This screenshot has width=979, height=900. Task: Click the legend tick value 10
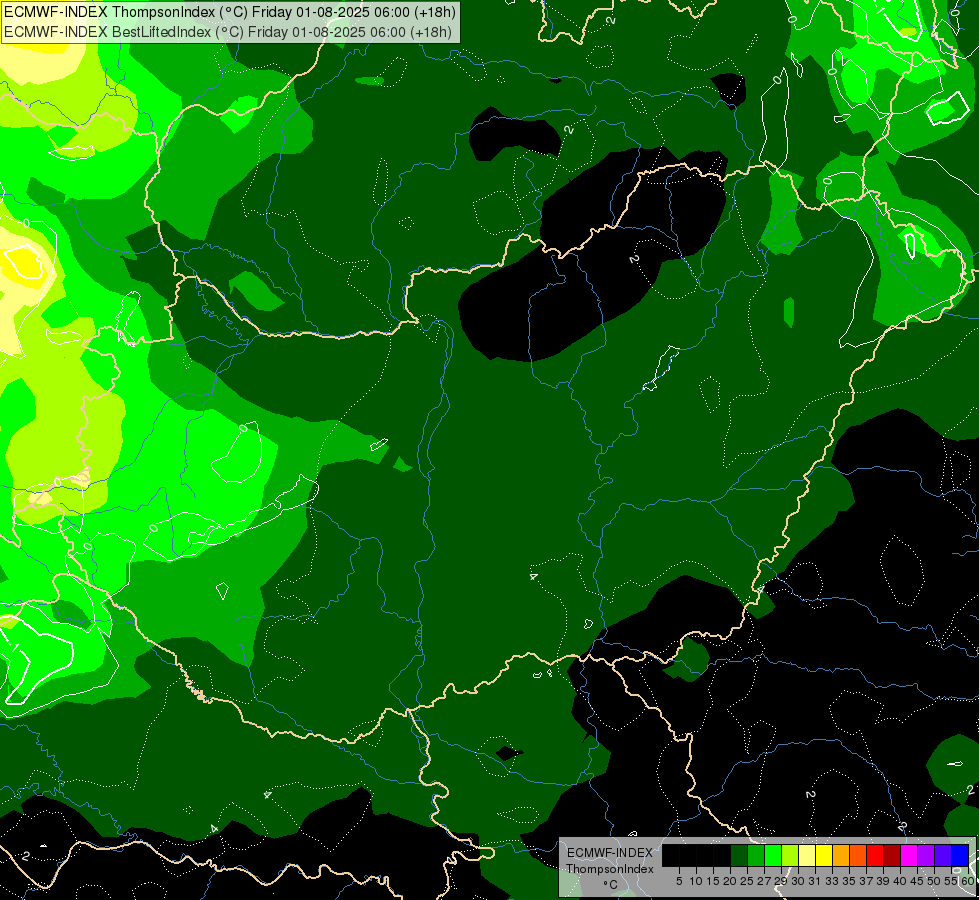tap(696, 881)
